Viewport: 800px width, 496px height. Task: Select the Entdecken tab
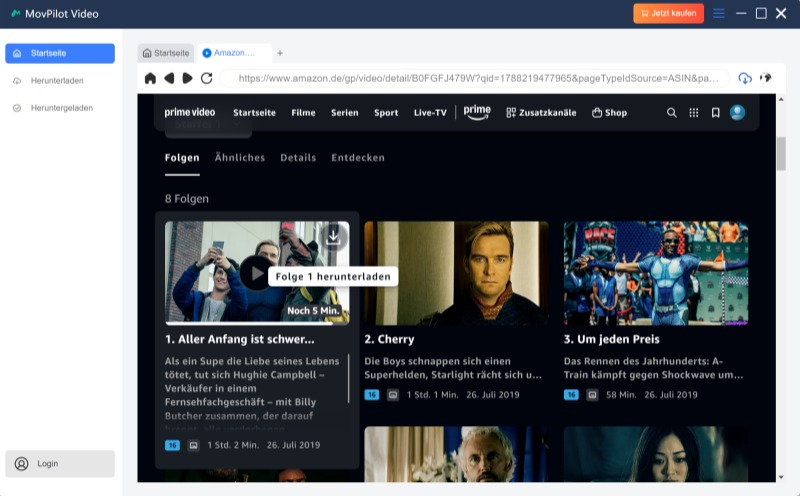coord(358,158)
